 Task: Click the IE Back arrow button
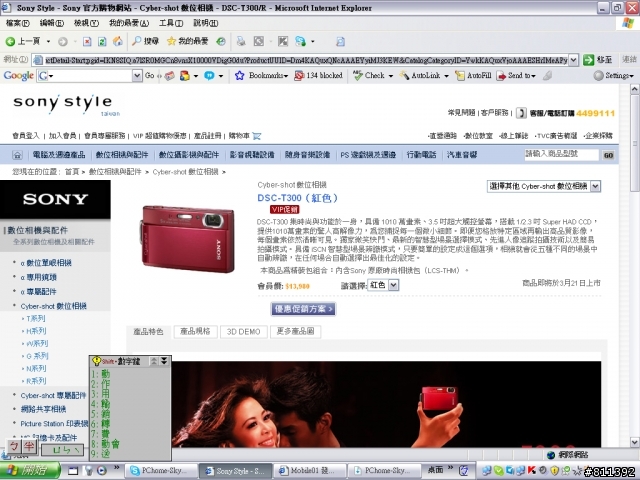[x=10, y=41]
